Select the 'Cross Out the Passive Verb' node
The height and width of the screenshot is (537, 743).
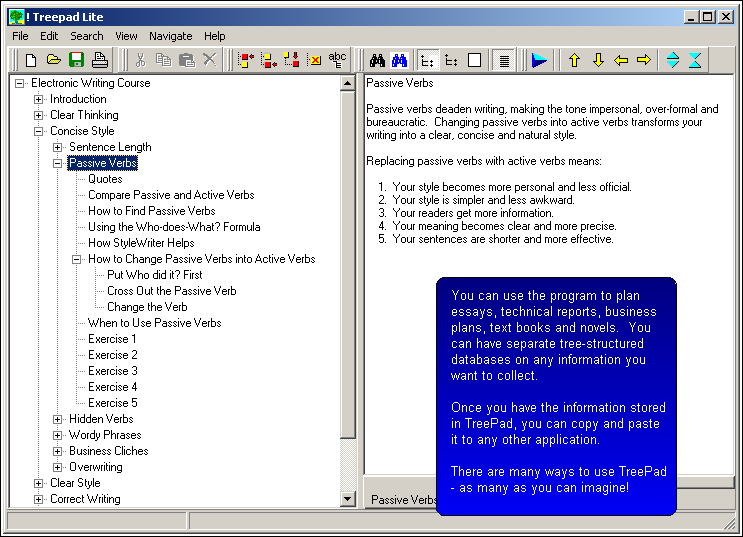coord(171,291)
